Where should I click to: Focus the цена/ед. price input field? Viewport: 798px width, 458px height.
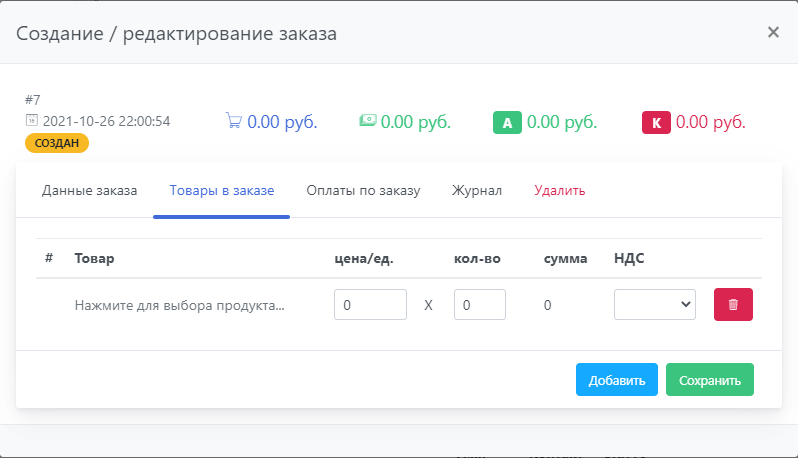370,305
